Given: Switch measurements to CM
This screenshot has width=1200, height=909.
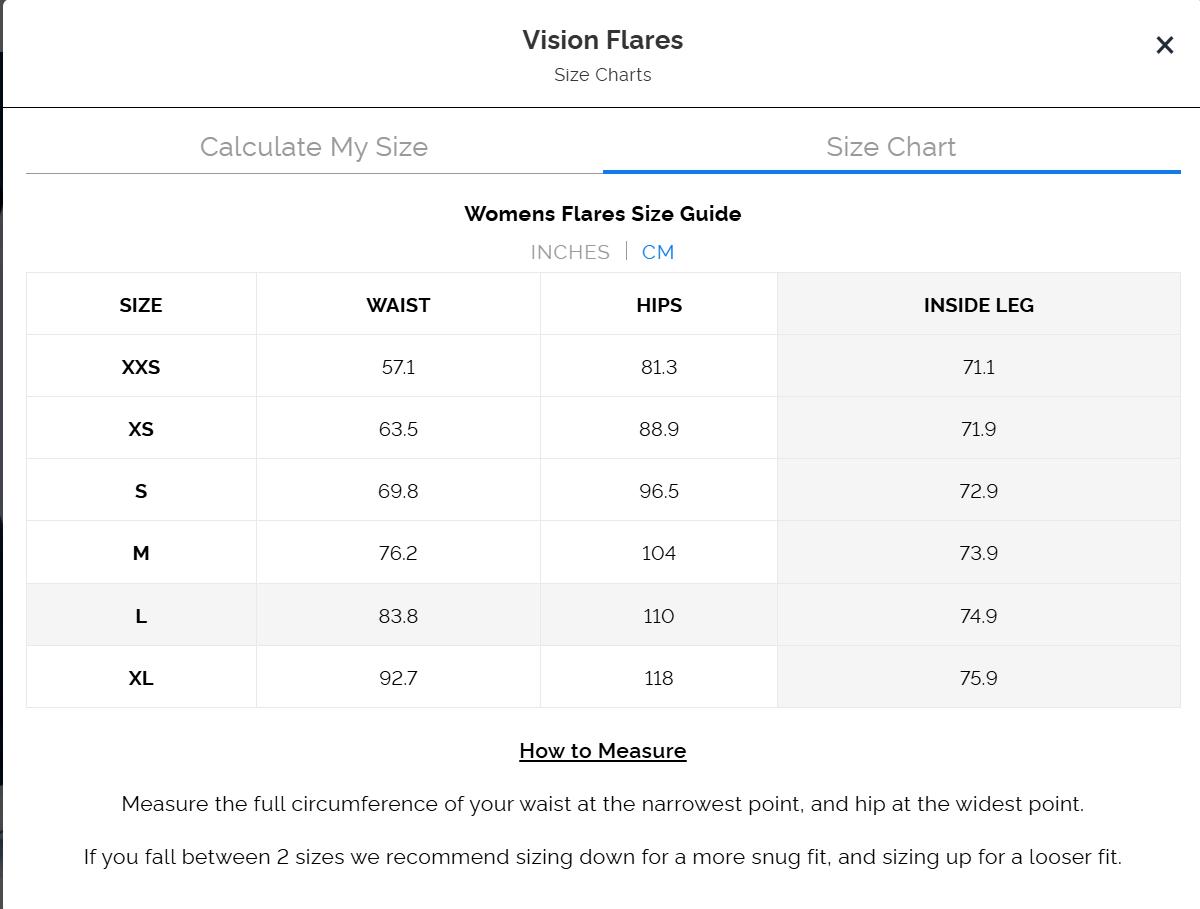Looking at the screenshot, I should [x=658, y=252].
